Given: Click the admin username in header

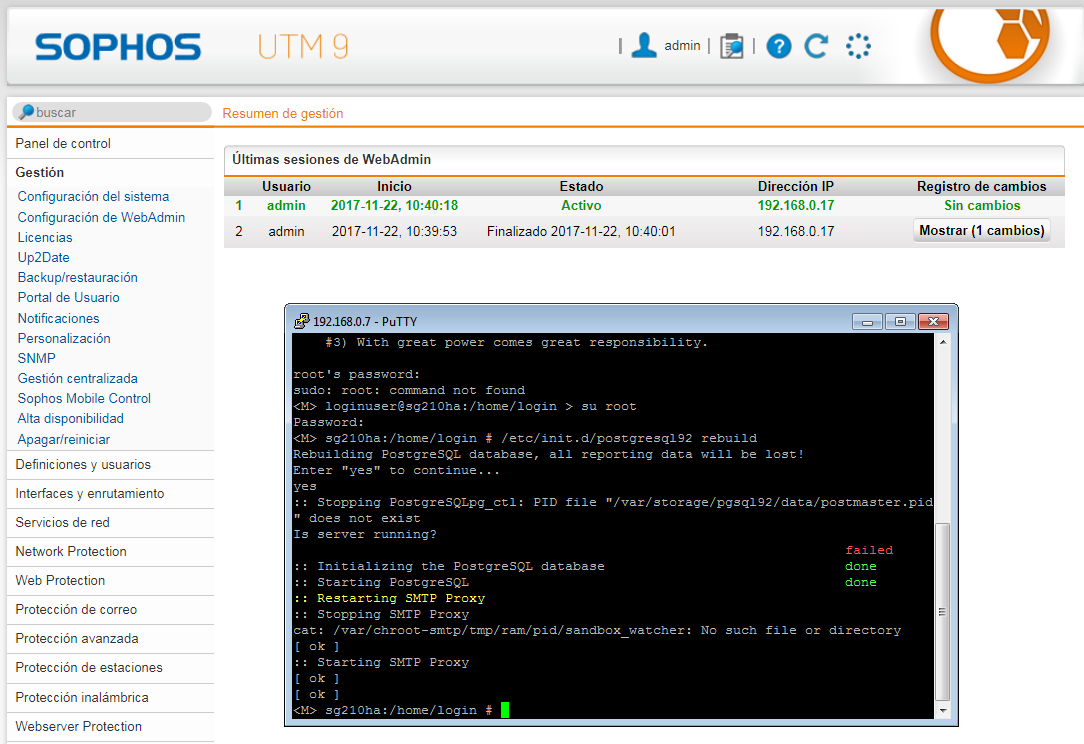Looking at the screenshot, I should pyautogui.click(x=682, y=46).
